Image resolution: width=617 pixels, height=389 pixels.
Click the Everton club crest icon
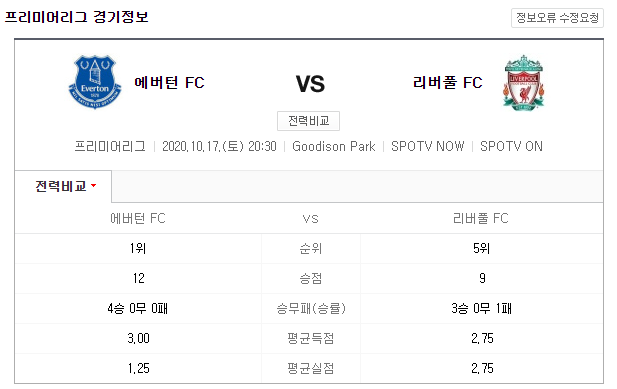(x=95, y=82)
